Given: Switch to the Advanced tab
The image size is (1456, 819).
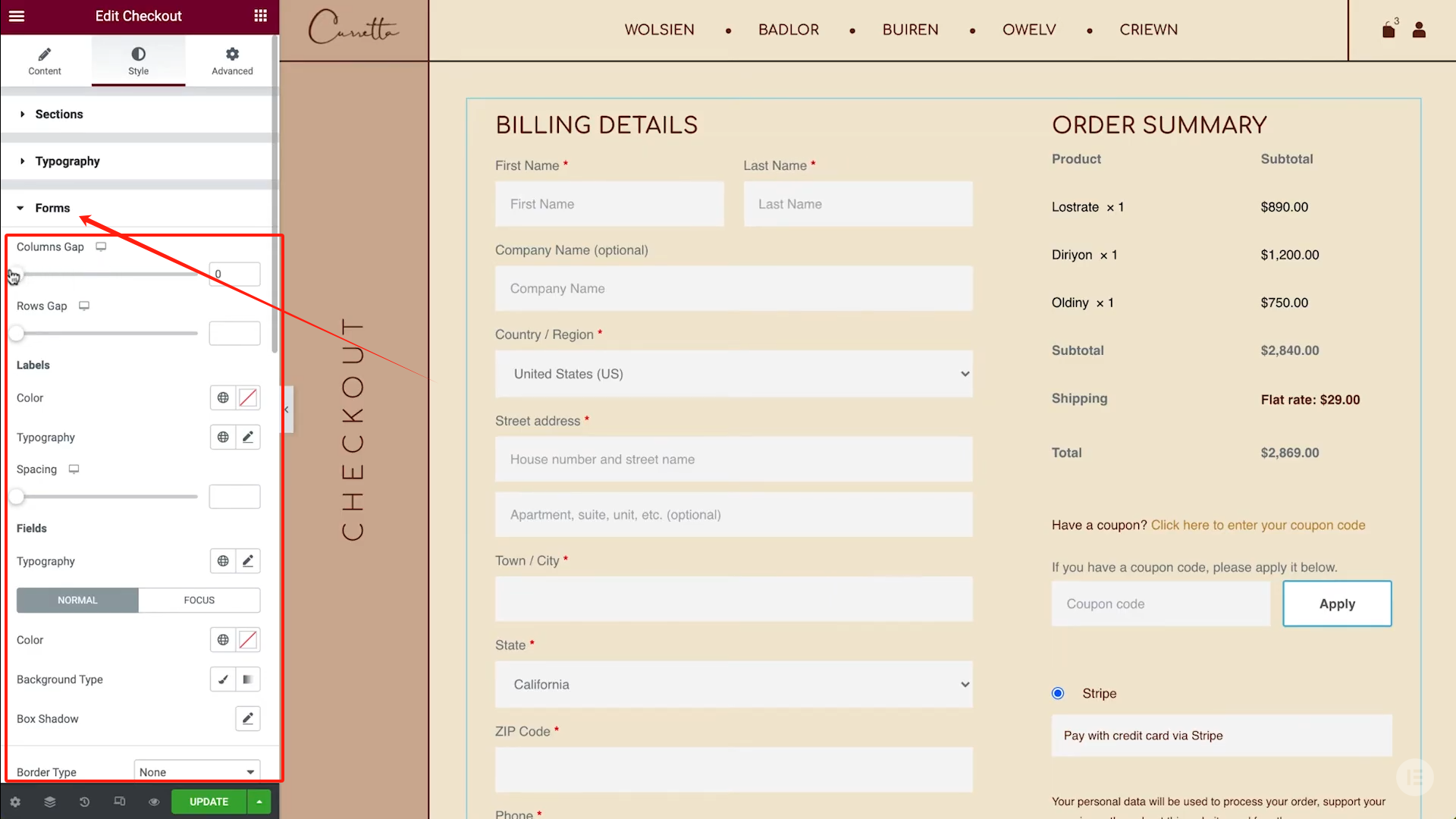Looking at the screenshot, I should pos(231,61).
